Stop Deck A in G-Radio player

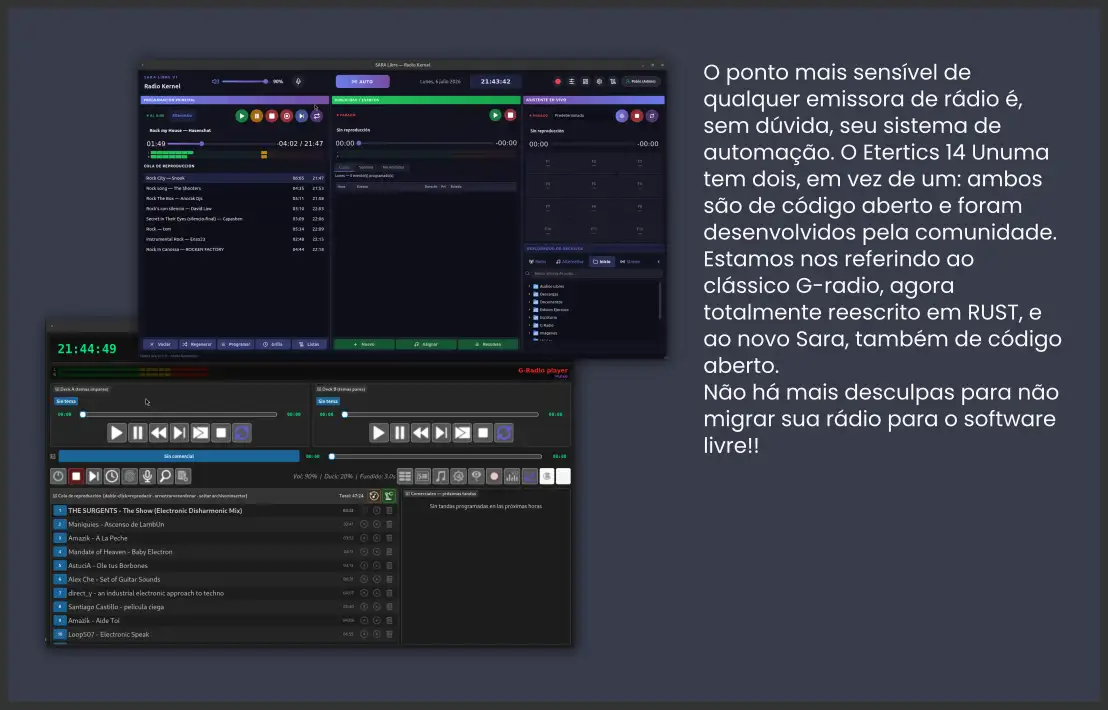tap(221, 432)
